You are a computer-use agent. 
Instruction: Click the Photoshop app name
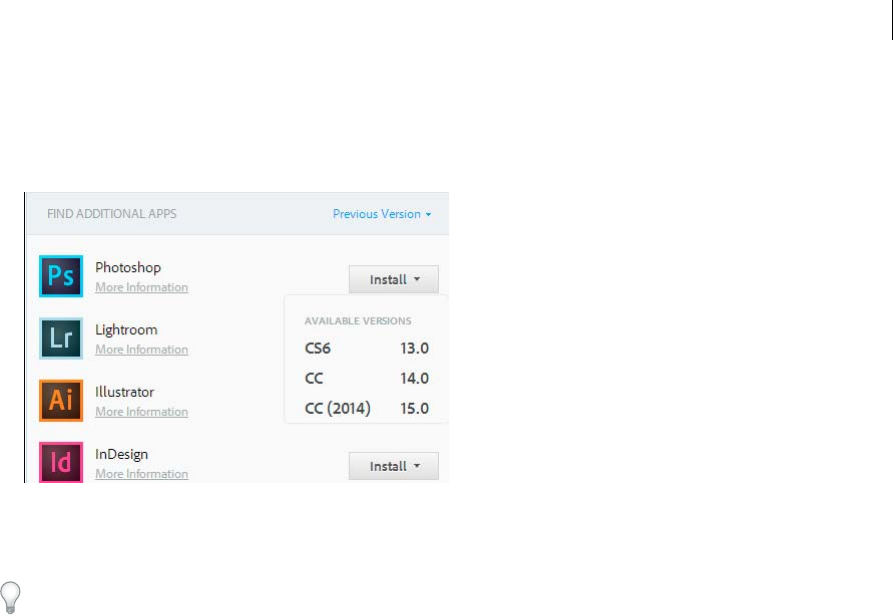click(x=128, y=268)
